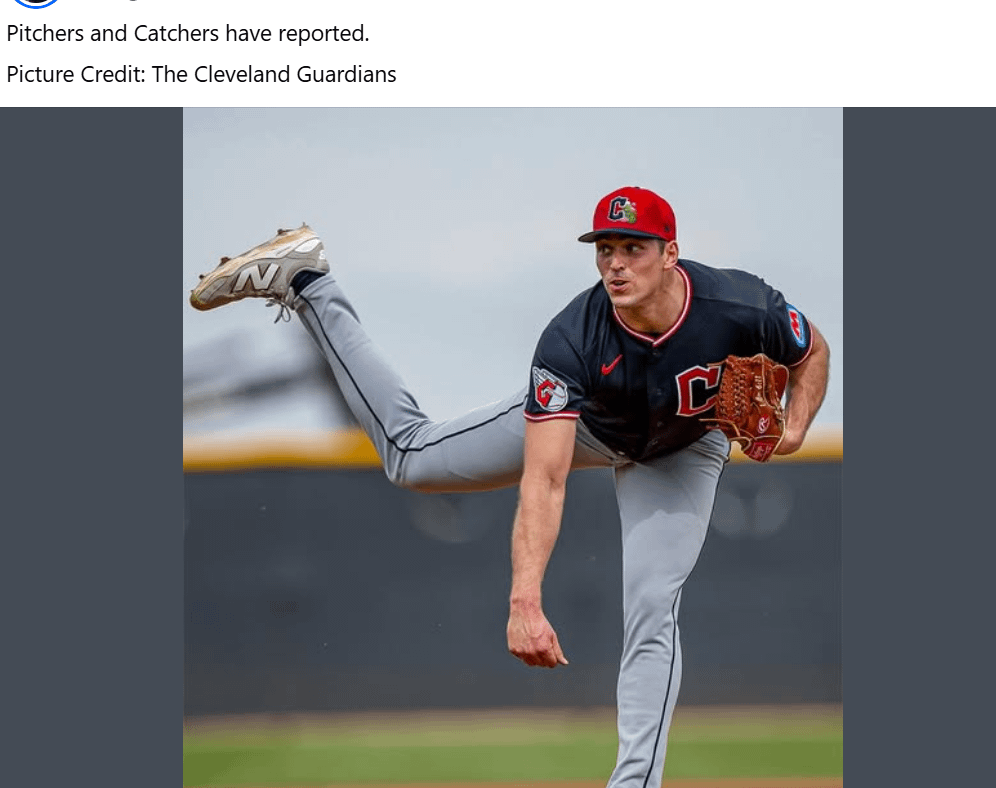Click the pitcher photo in the post
The height and width of the screenshot is (788, 996).
coord(513,448)
